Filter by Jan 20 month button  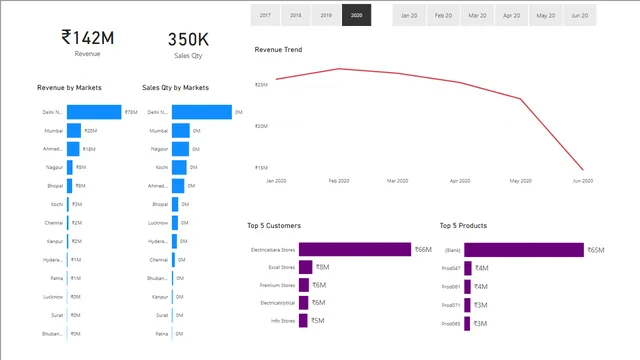409,16
